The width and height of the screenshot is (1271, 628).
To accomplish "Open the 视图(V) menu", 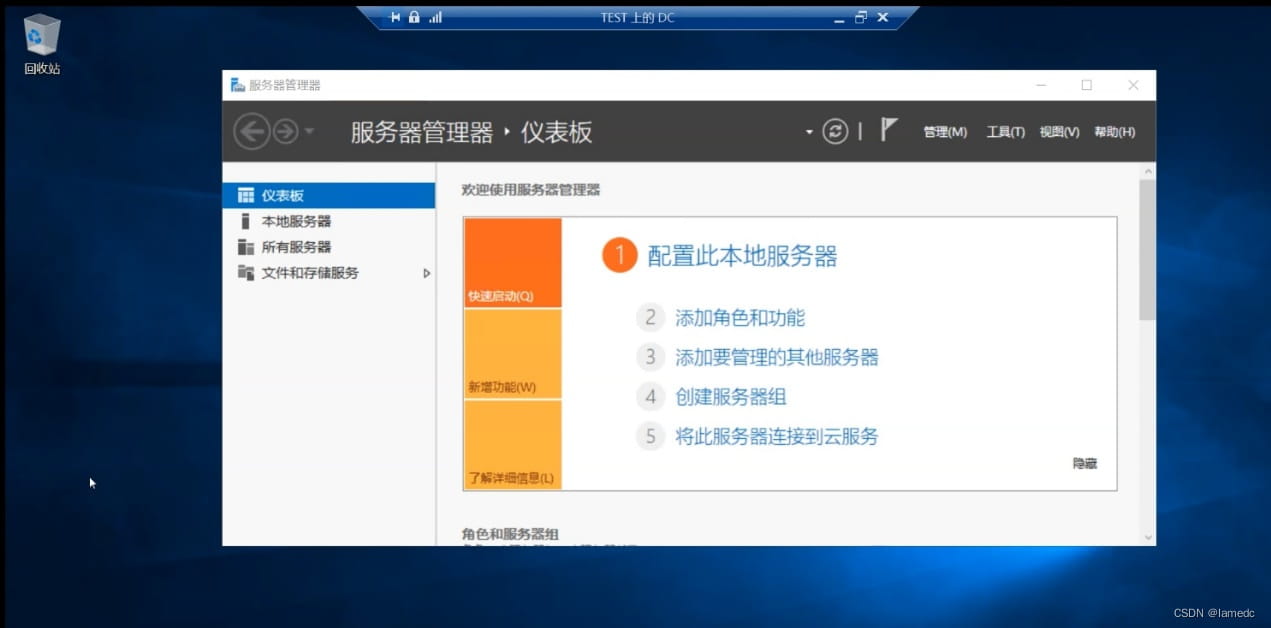I will 1059,132.
